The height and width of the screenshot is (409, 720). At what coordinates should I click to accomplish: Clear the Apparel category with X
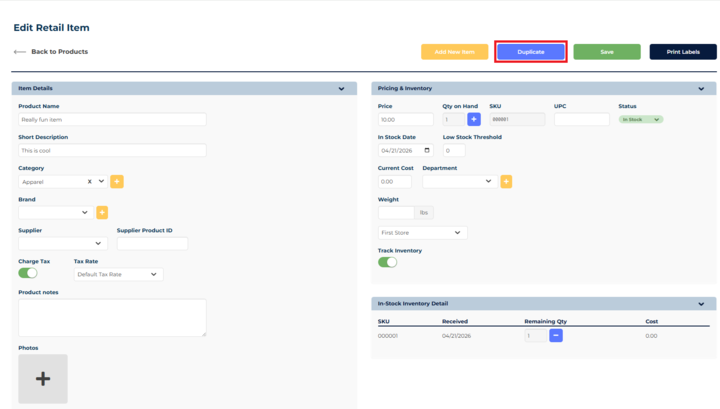click(90, 181)
